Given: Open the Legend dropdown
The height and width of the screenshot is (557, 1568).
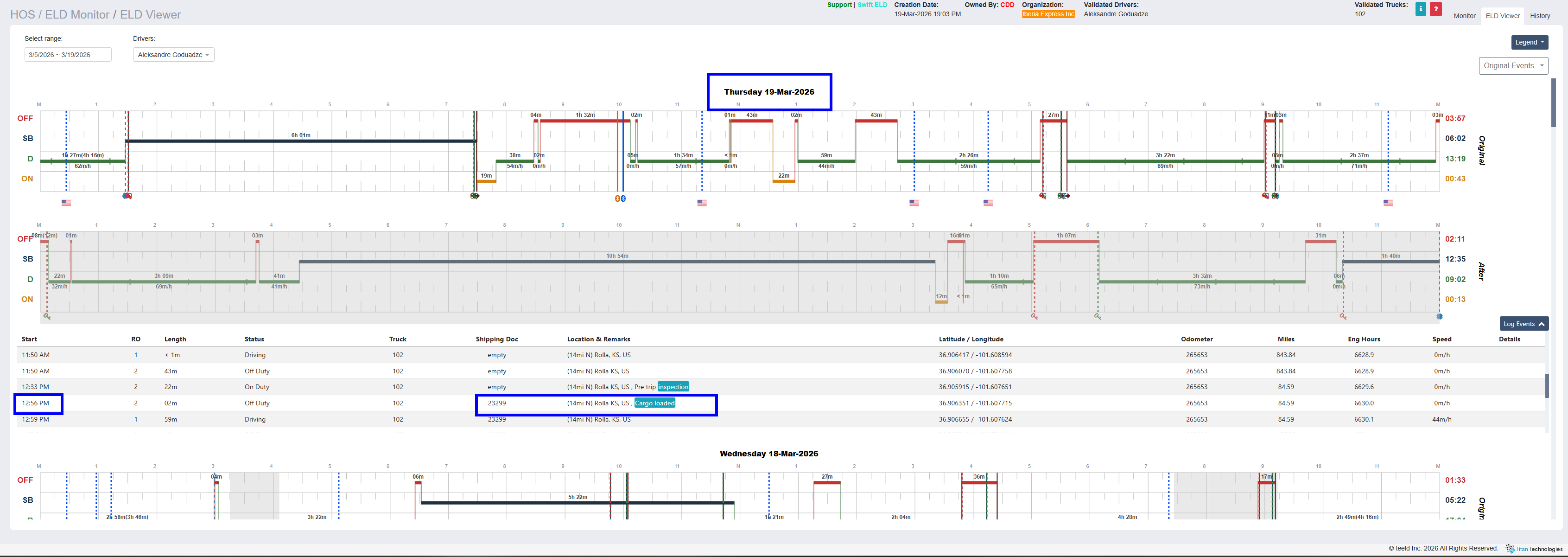Looking at the screenshot, I should pos(1529,43).
